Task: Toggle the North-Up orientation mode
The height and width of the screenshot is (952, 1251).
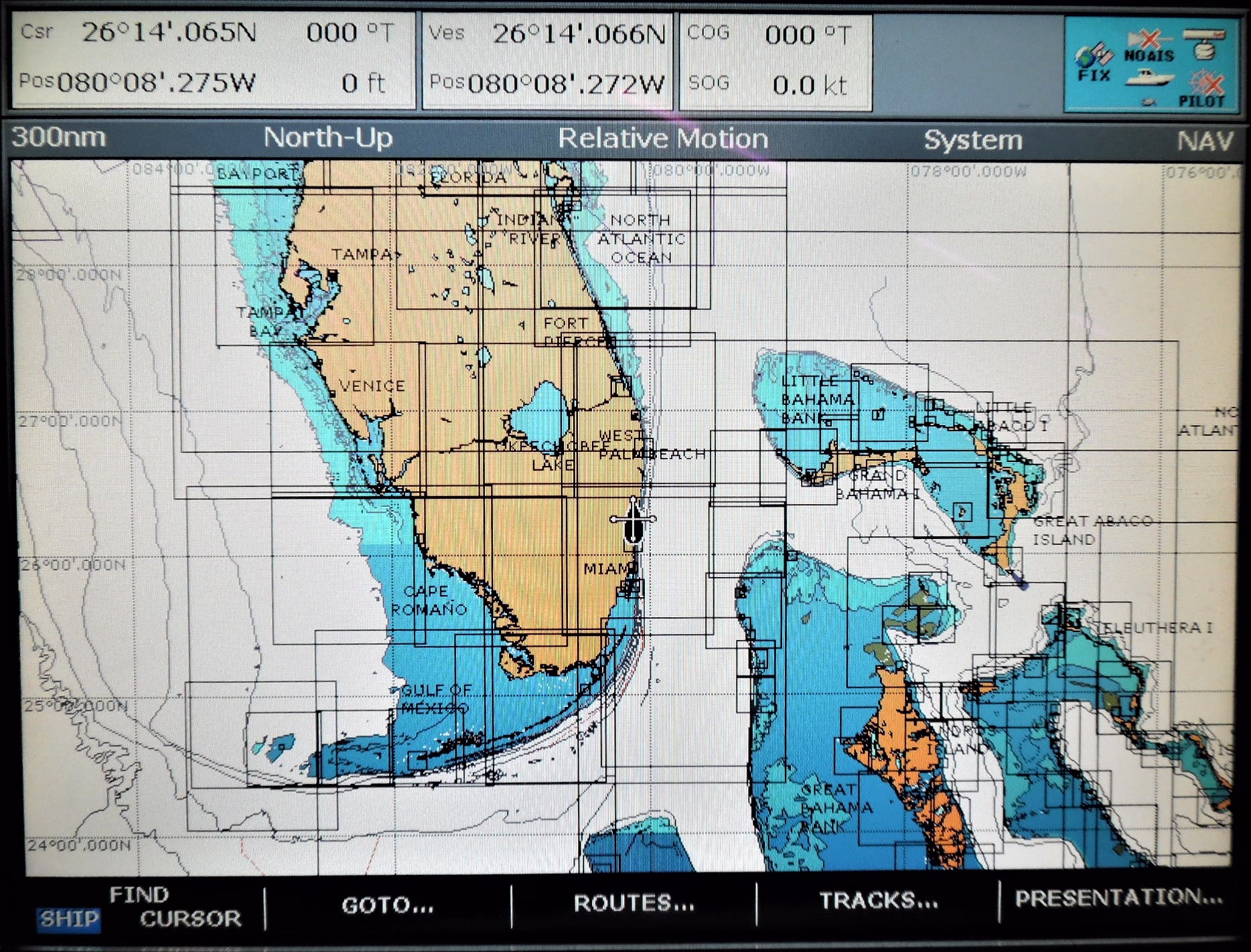Action: click(328, 138)
